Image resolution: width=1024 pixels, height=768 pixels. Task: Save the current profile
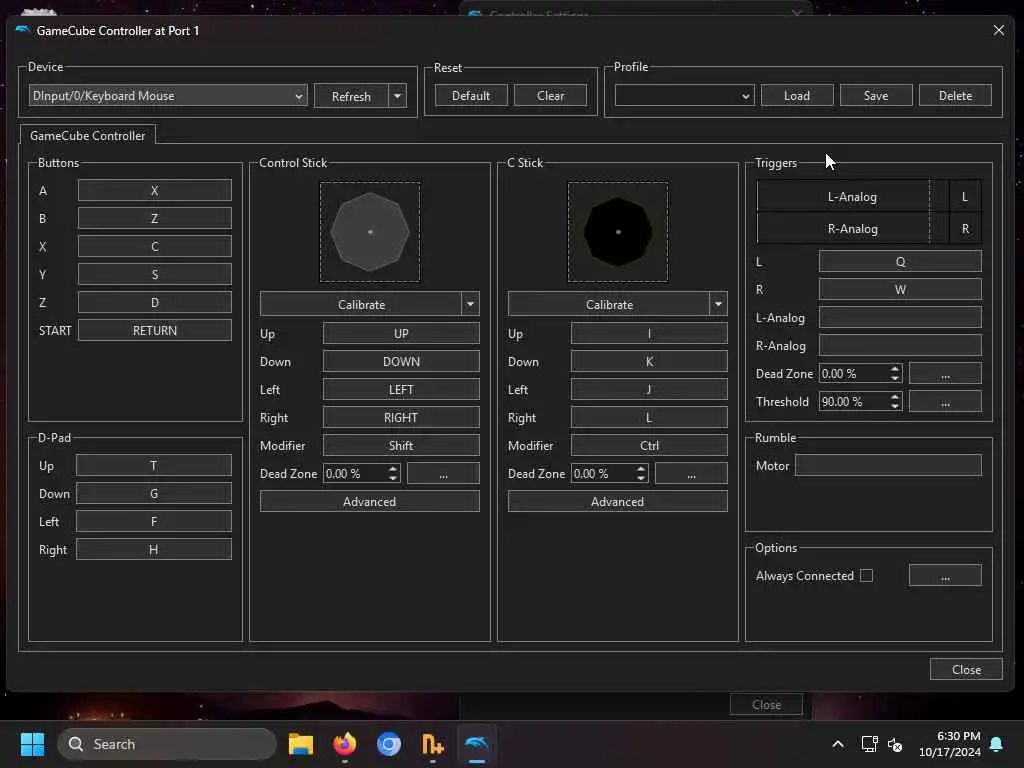pos(876,95)
